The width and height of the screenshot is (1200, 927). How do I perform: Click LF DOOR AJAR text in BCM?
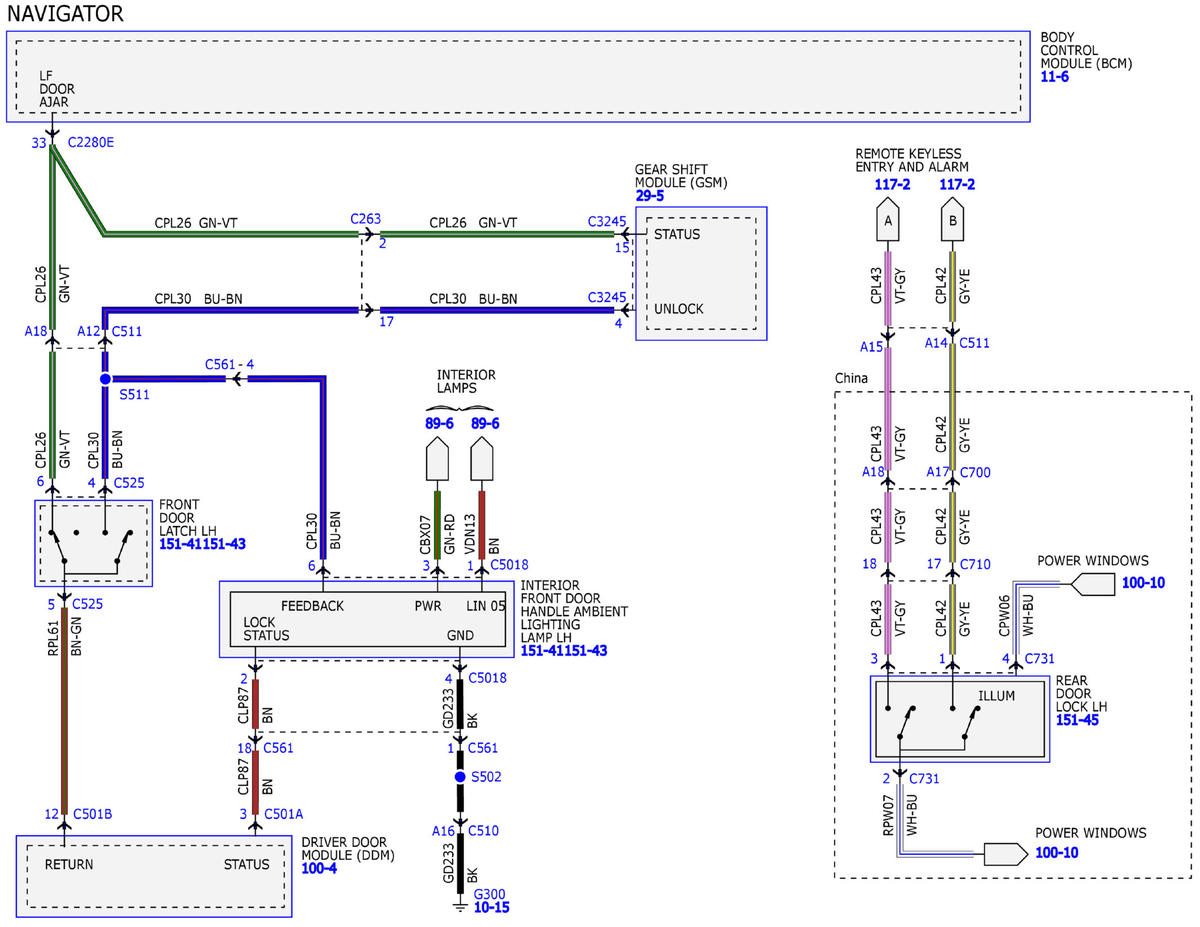coord(57,88)
